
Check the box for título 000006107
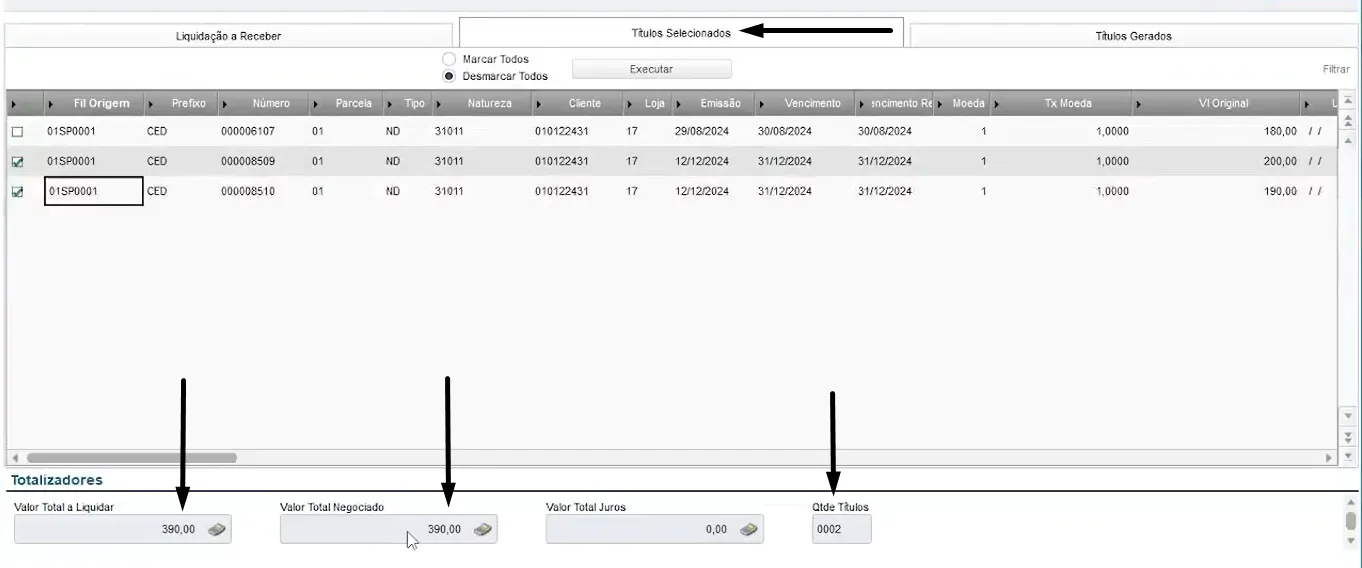pyautogui.click(x=17, y=132)
